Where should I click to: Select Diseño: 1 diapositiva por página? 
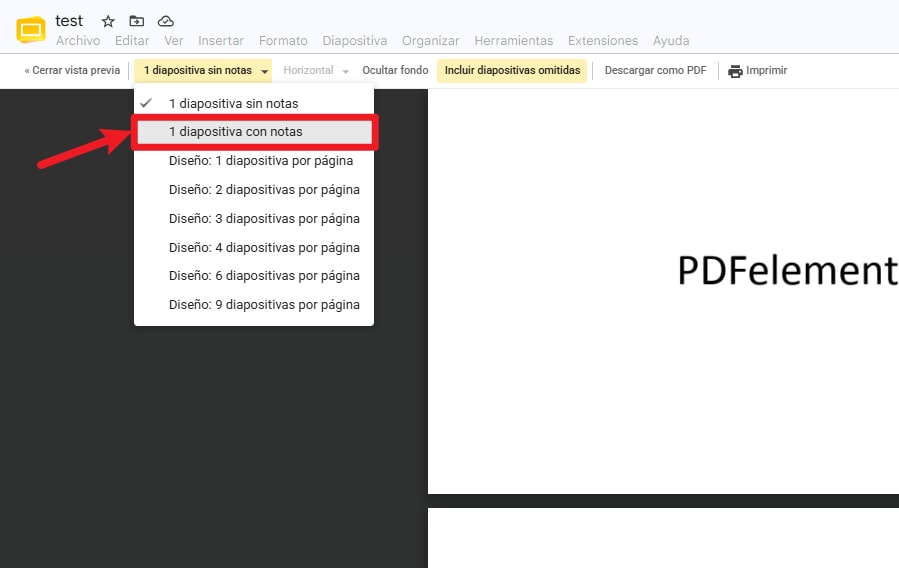pos(254,161)
